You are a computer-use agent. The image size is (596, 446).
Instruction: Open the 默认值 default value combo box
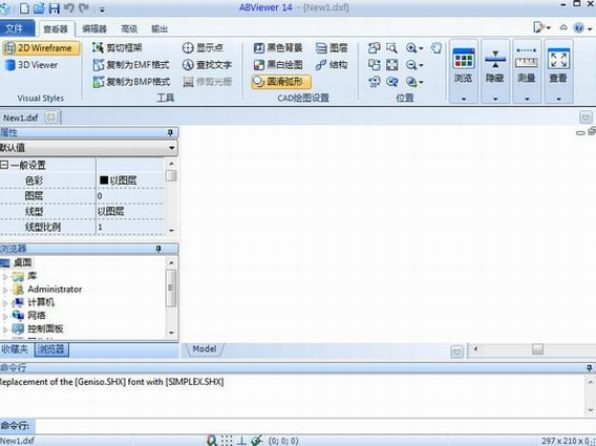click(89, 148)
